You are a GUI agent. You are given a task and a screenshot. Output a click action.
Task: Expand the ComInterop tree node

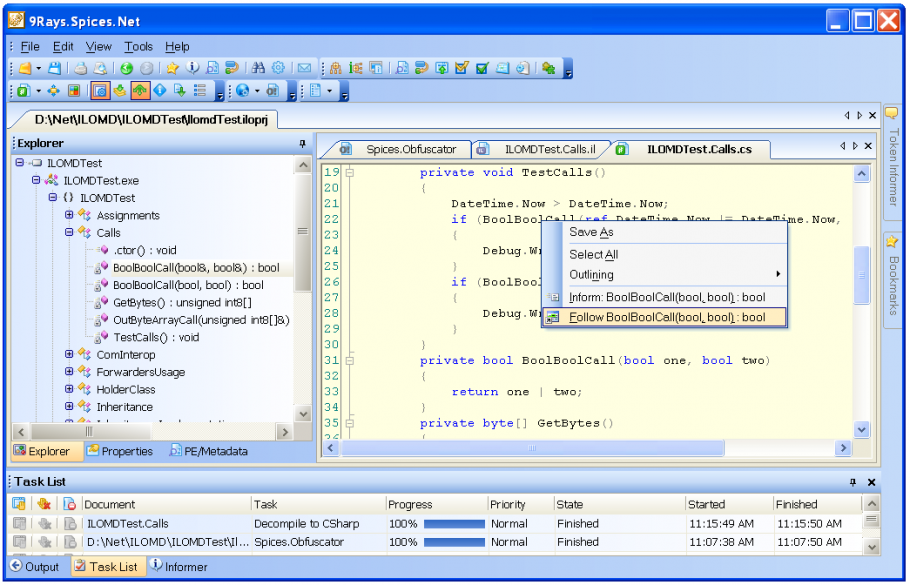(69, 354)
